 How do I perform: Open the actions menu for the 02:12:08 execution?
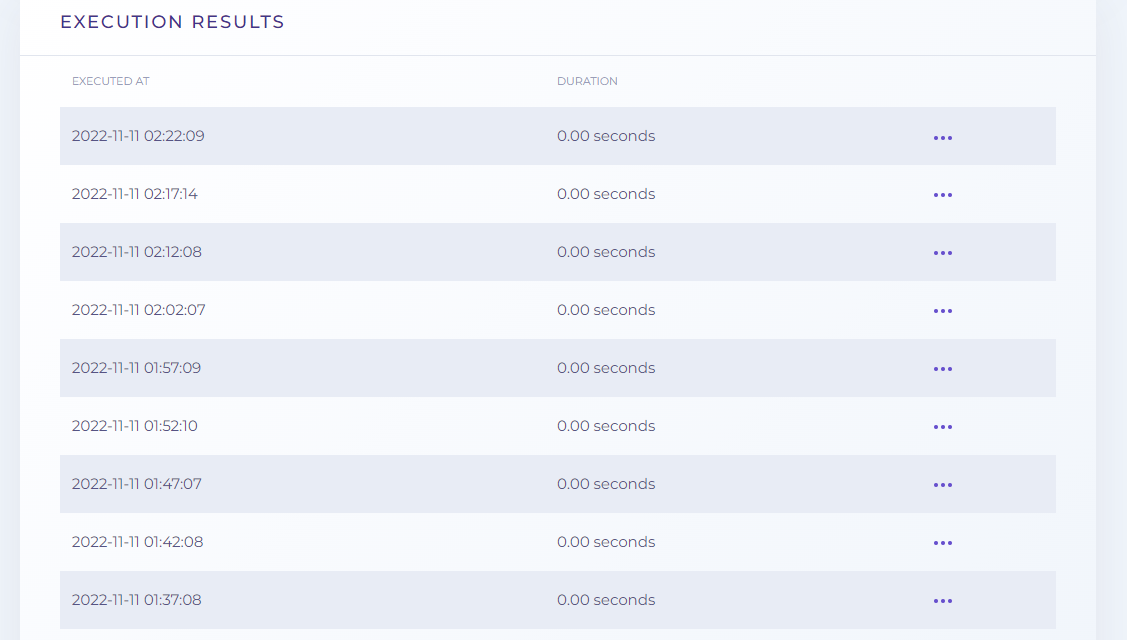click(942, 252)
